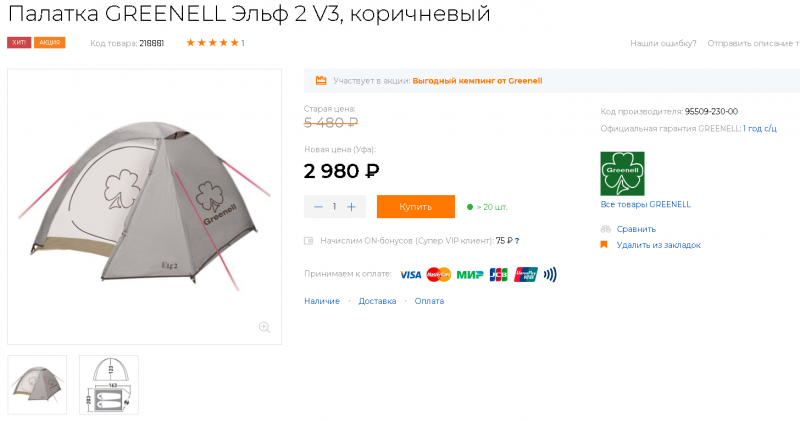This screenshot has height=421, width=800.
Task: Open Выгодный кемпинг от Greenell promo link
Action: pyautogui.click(x=477, y=81)
